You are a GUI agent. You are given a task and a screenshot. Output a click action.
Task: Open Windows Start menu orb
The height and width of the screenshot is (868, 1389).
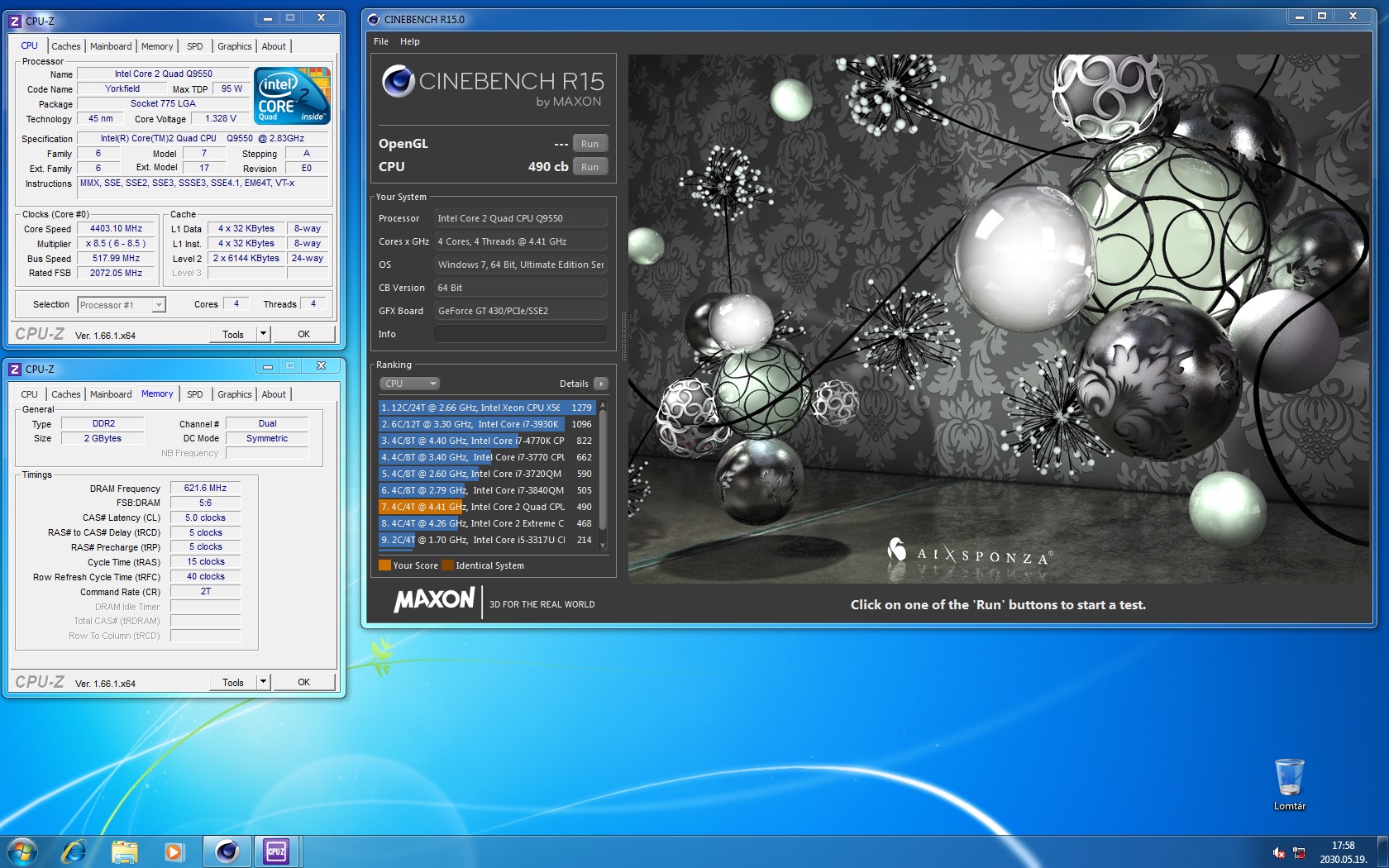pyautogui.click(x=22, y=851)
